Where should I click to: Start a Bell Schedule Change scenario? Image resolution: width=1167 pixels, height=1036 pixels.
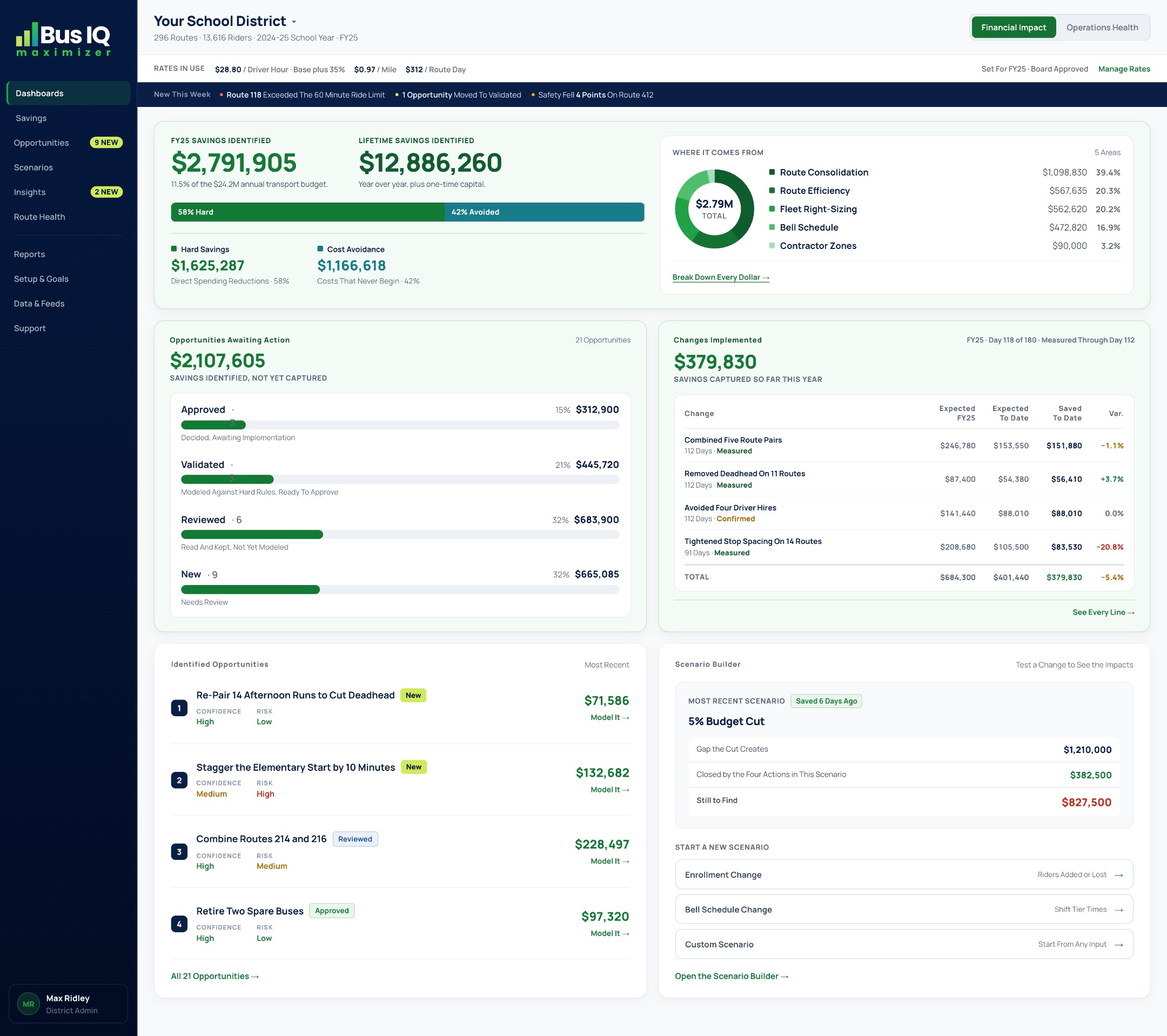pyautogui.click(x=904, y=909)
